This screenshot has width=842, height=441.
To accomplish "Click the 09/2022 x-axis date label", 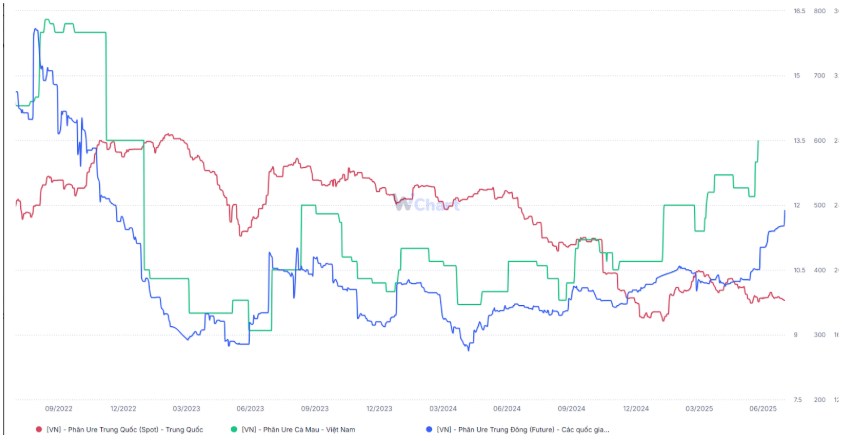I will (x=59, y=408).
